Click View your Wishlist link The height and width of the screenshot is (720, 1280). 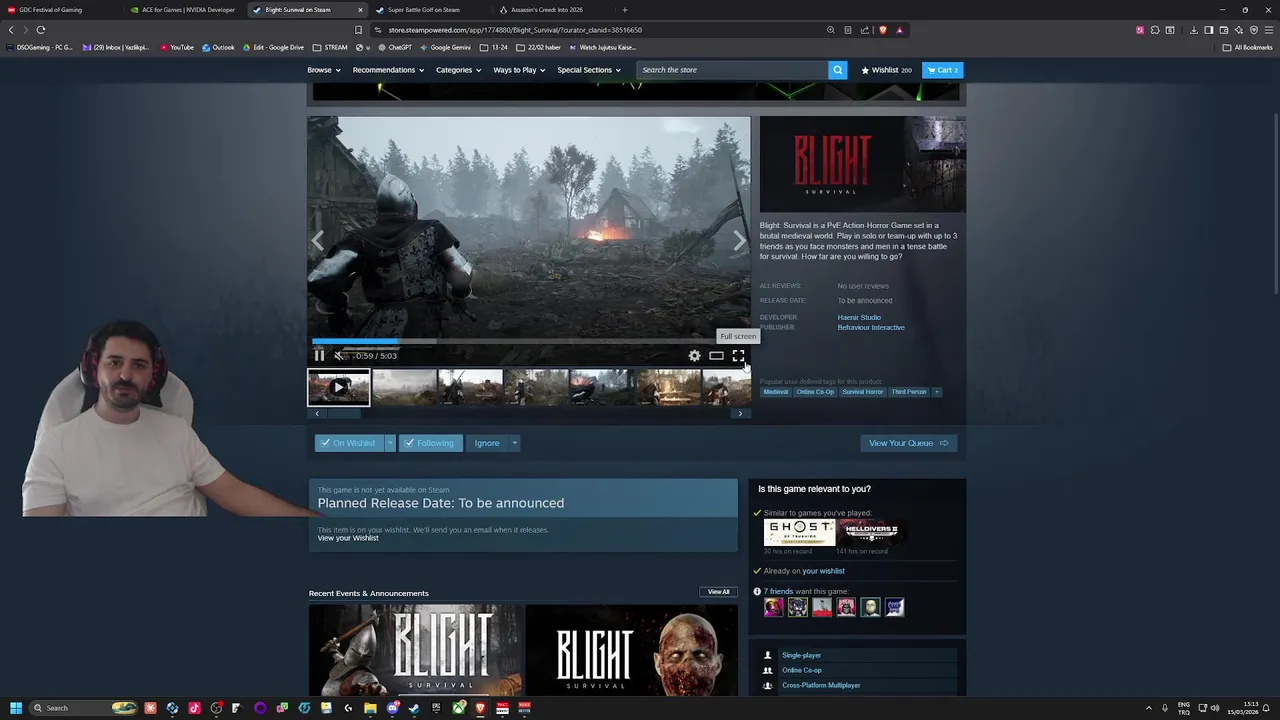point(348,538)
